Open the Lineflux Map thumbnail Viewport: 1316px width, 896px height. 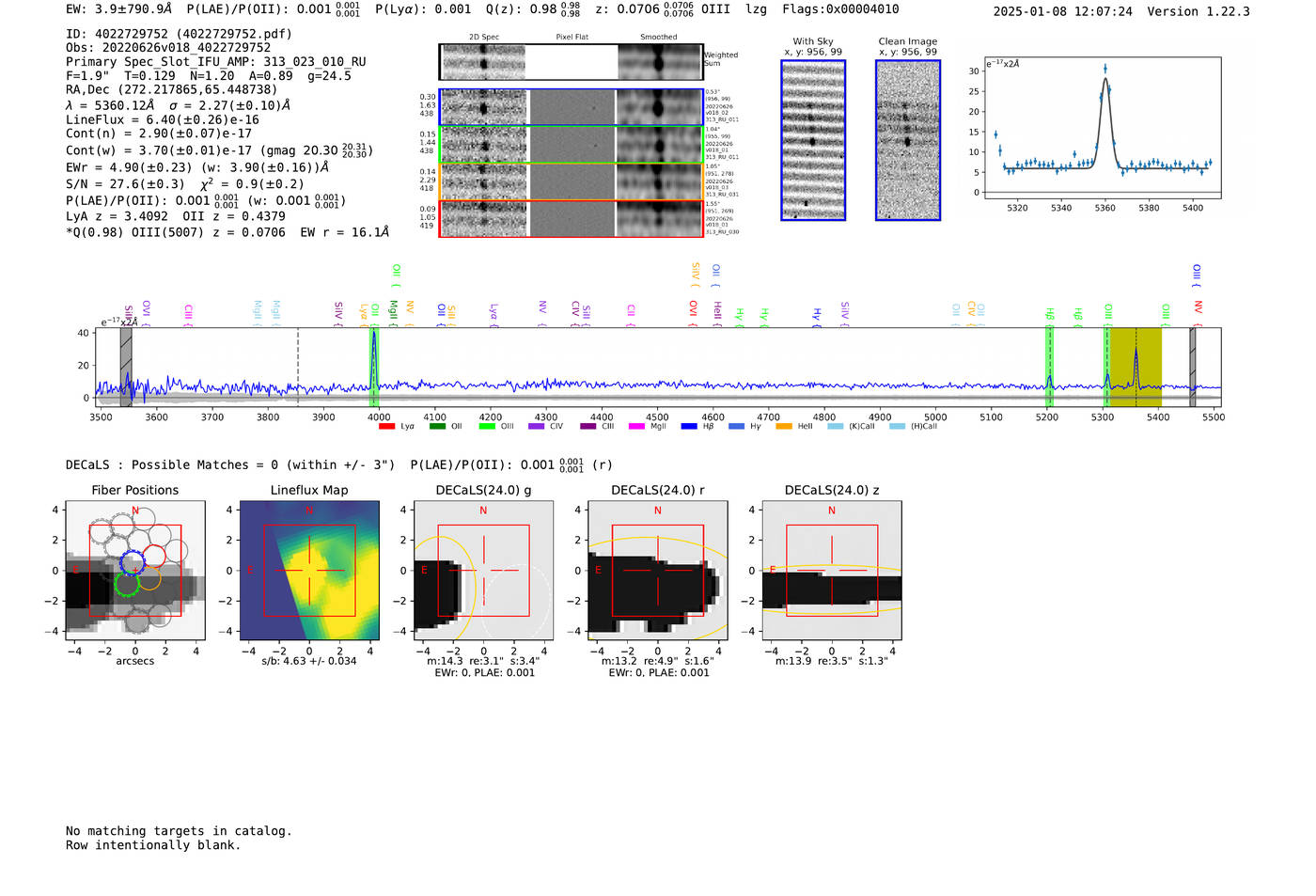(309, 571)
